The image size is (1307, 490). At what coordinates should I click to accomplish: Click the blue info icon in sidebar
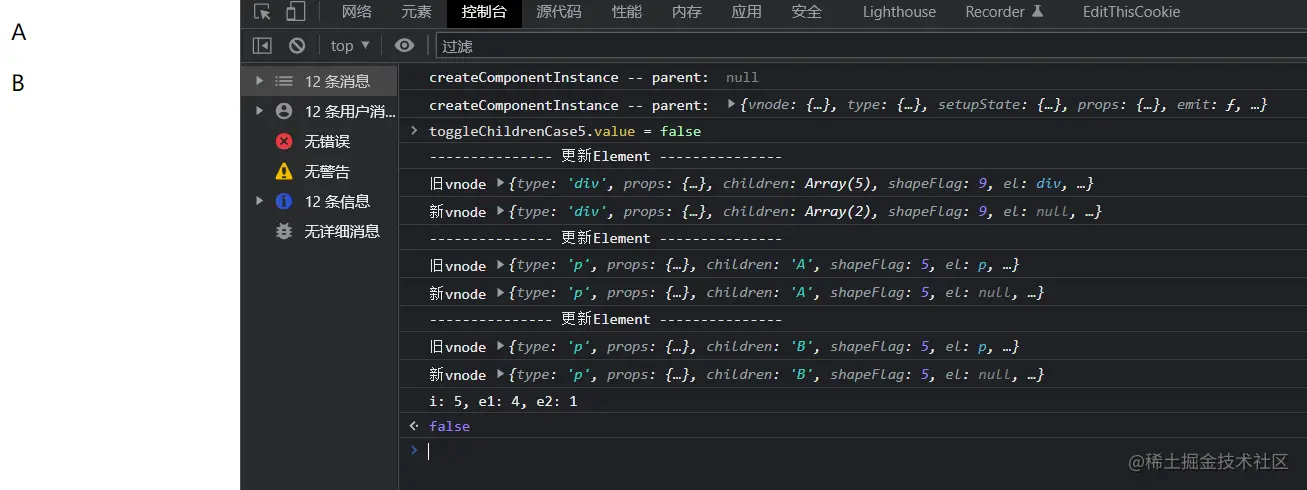coord(284,201)
